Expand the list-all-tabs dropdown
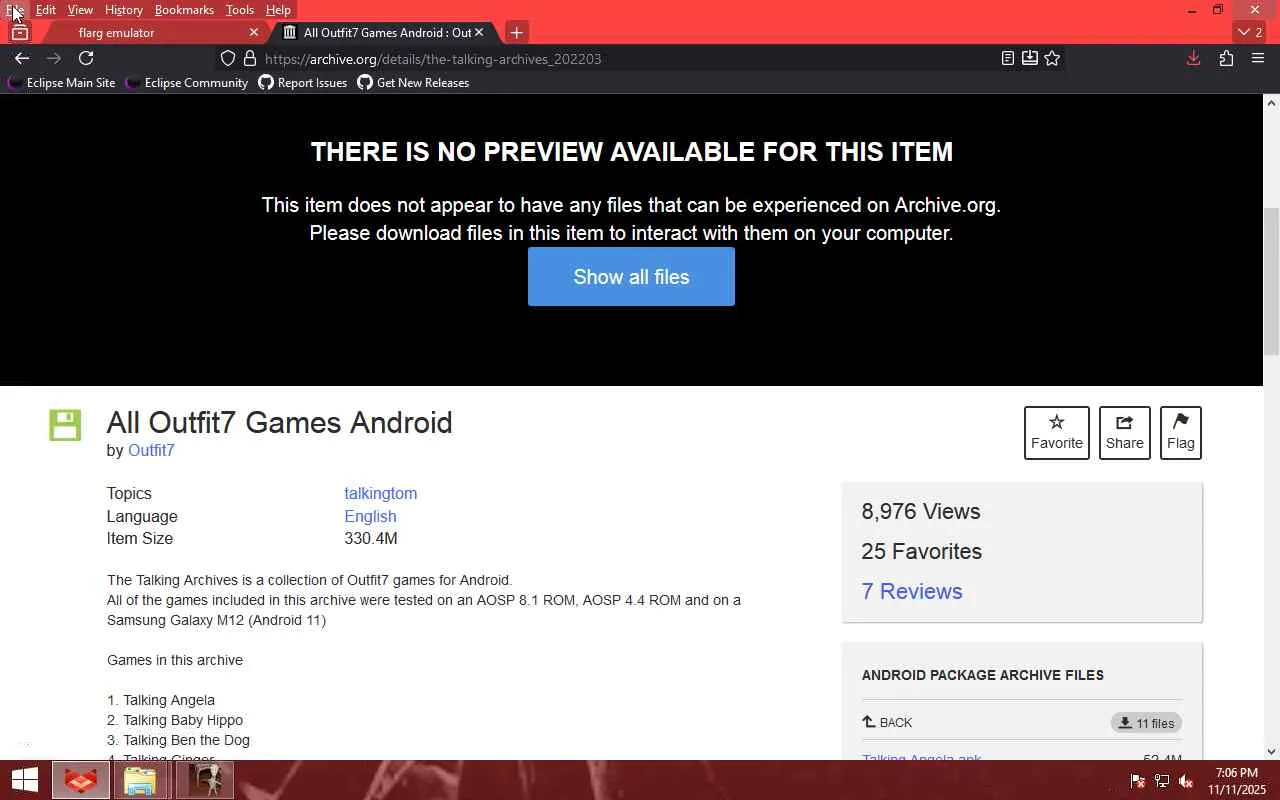 pyautogui.click(x=1250, y=32)
